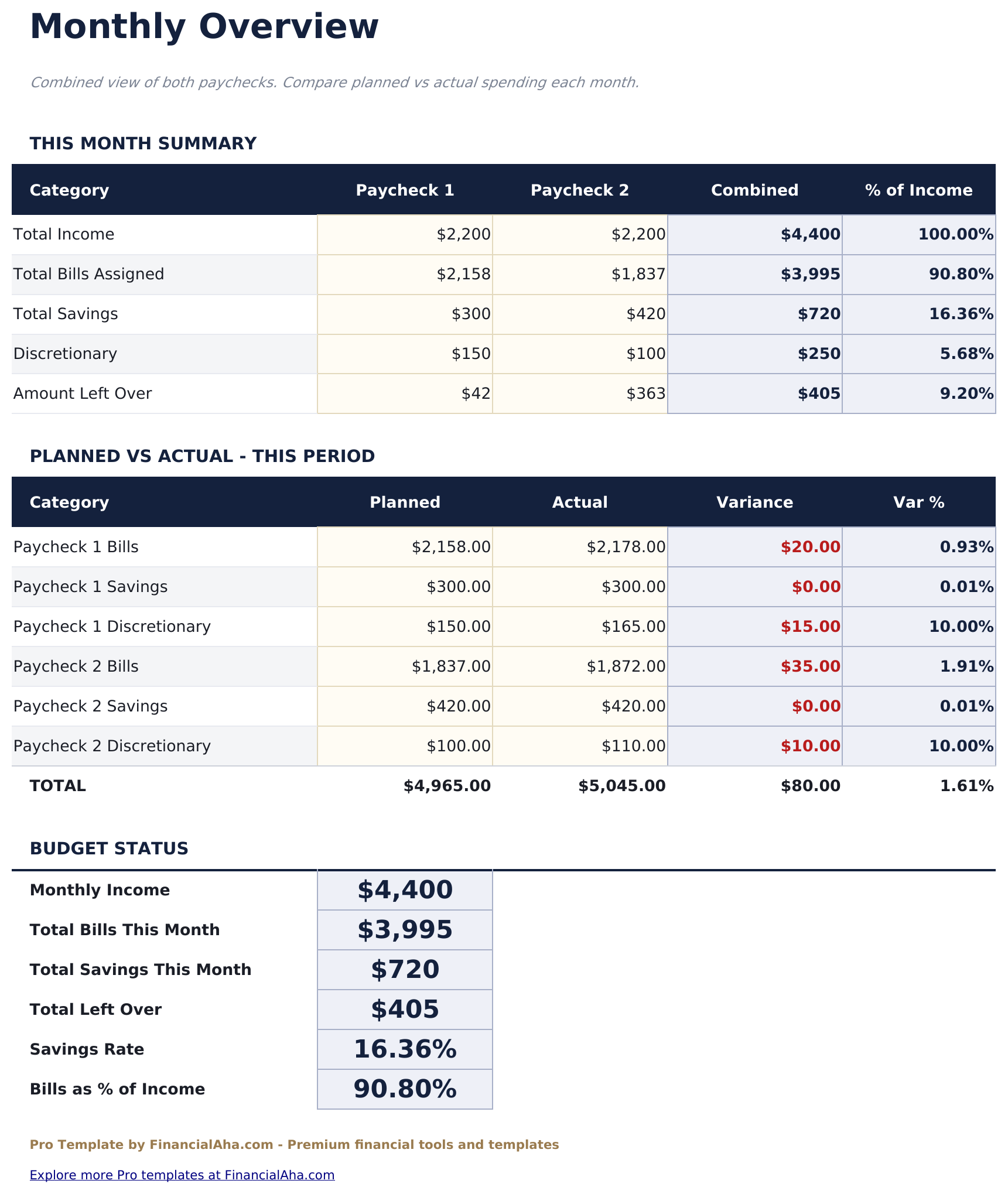Click the PLANNED VS ACTUAL section heading
The width and height of the screenshot is (1008, 1194).
coord(203,456)
